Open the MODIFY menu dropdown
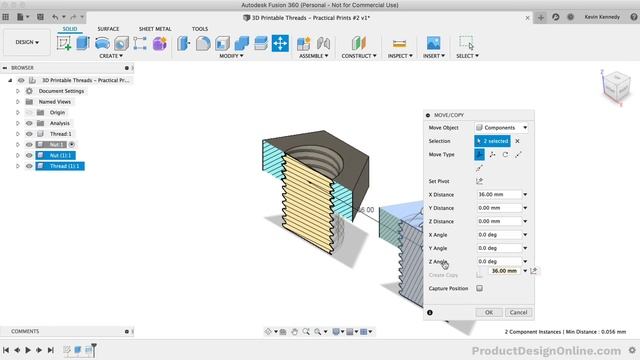Viewport: 640px width, 360px height. point(231,56)
